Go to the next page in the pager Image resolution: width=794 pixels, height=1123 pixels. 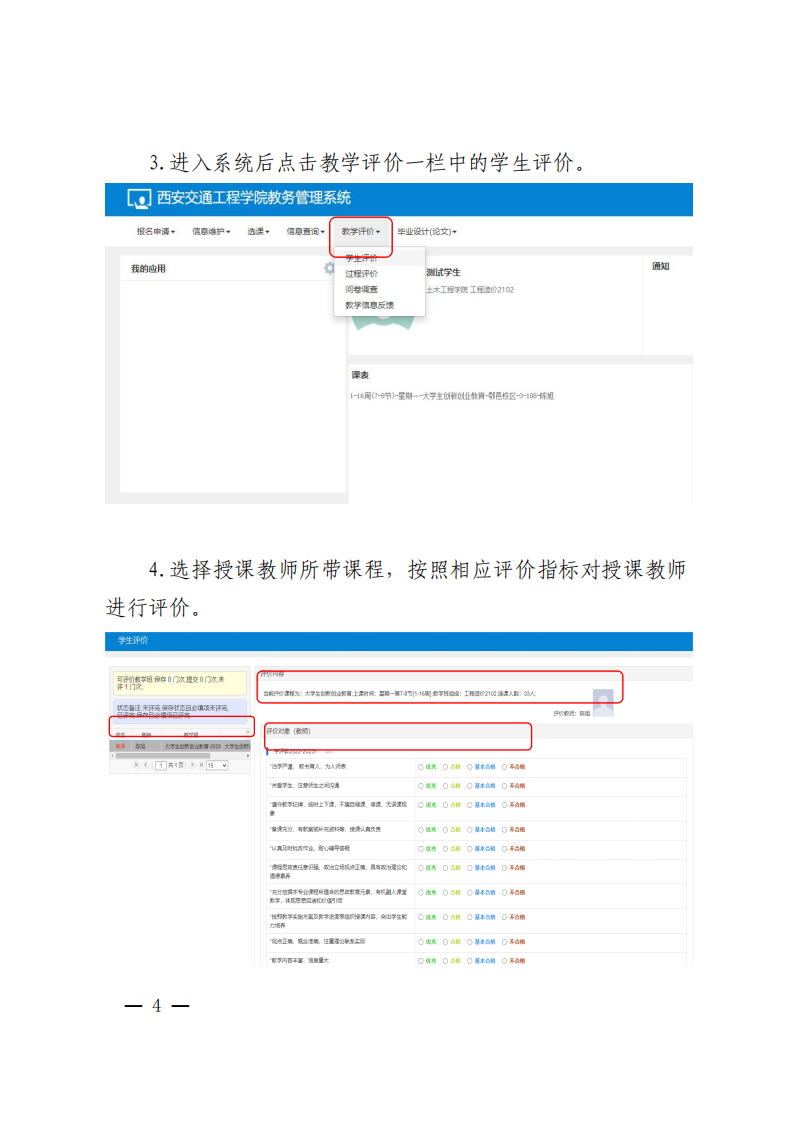[192, 765]
